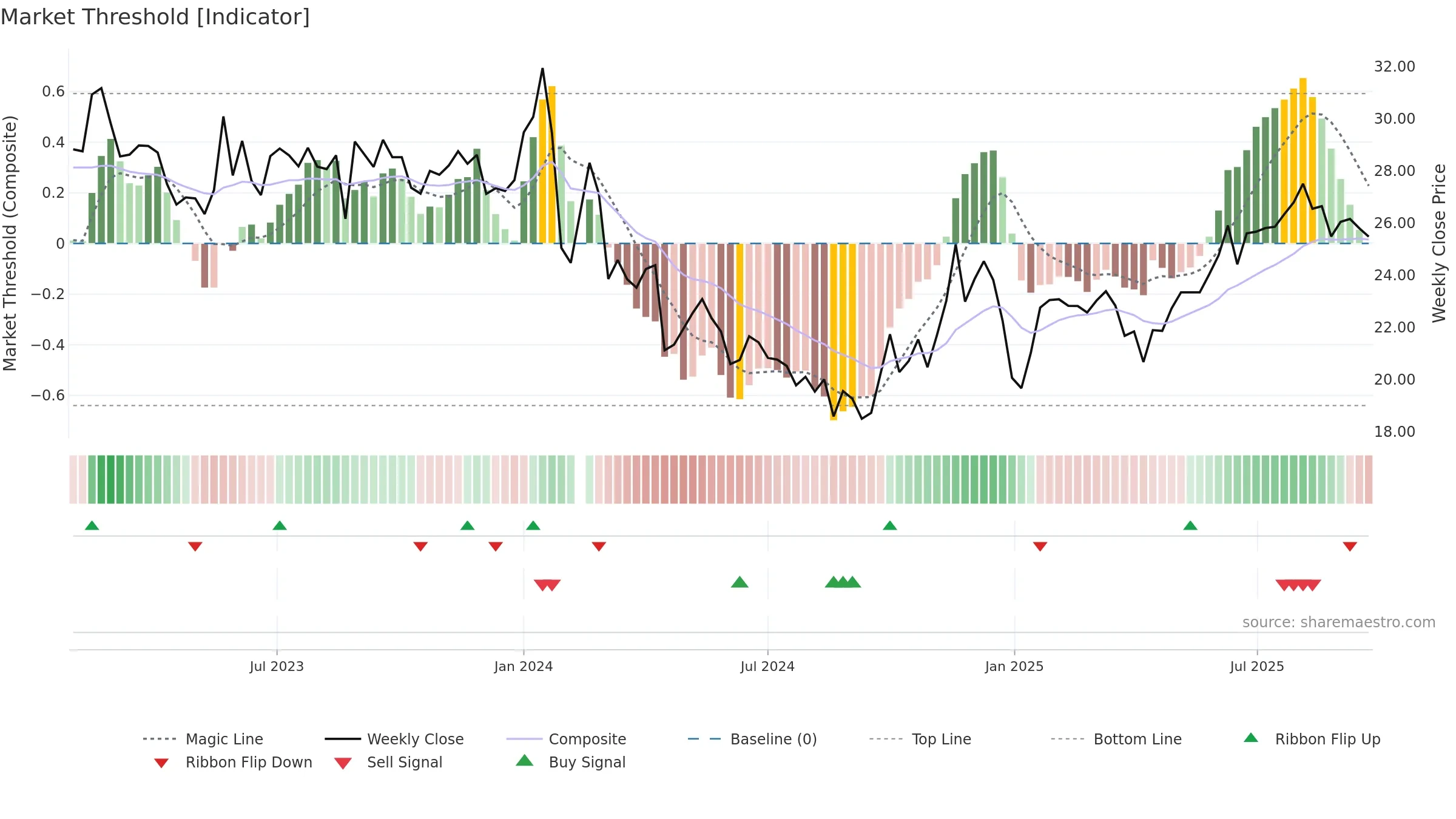
Task: Click the Market Threshold [Indicator] title
Action: (155, 17)
